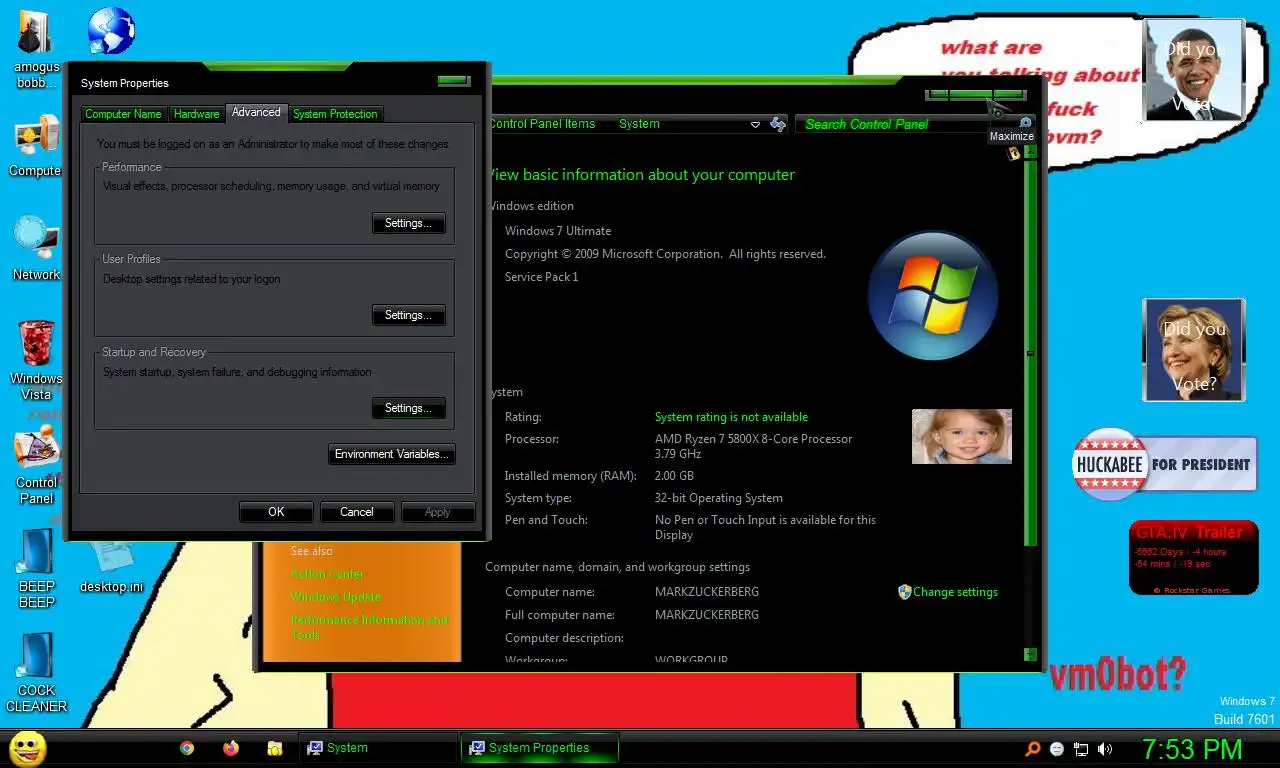Image resolution: width=1280 pixels, height=768 pixels.
Task: Select the desktop.ini file icon
Action: click(x=110, y=567)
